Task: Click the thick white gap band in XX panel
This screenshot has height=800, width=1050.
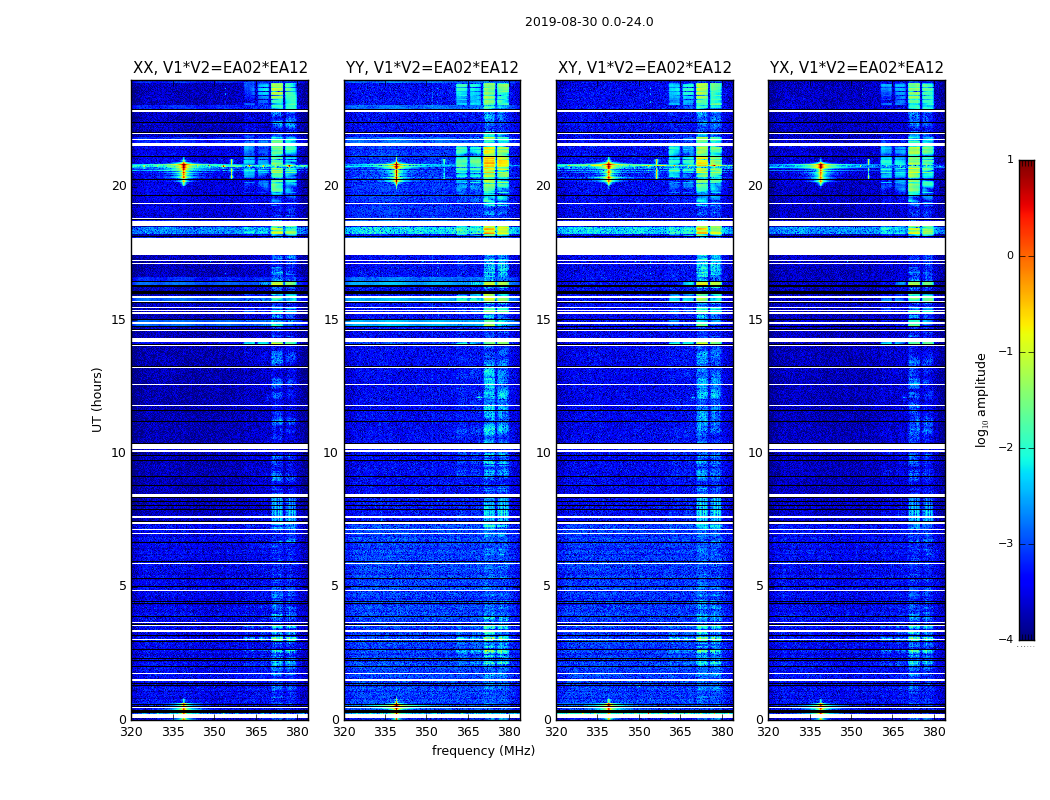Action: pos(219,246)
